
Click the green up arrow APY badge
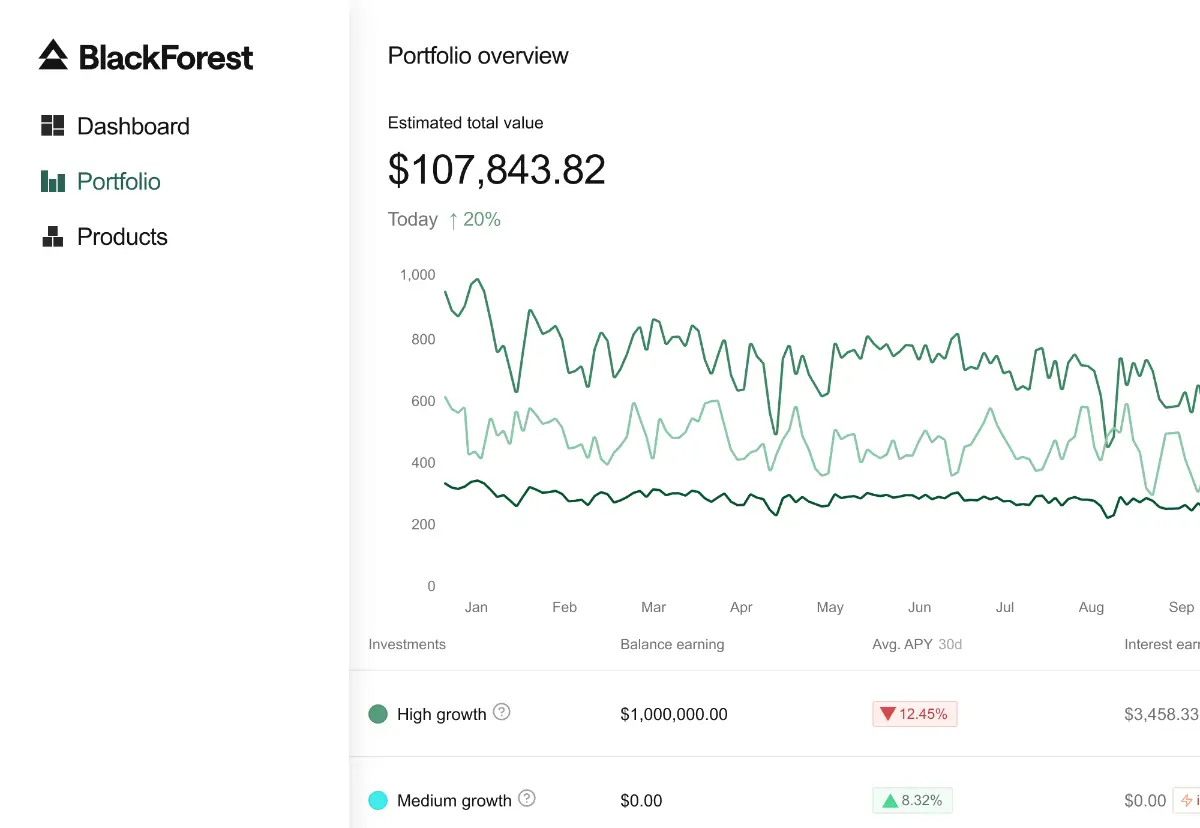coord(912,800)
